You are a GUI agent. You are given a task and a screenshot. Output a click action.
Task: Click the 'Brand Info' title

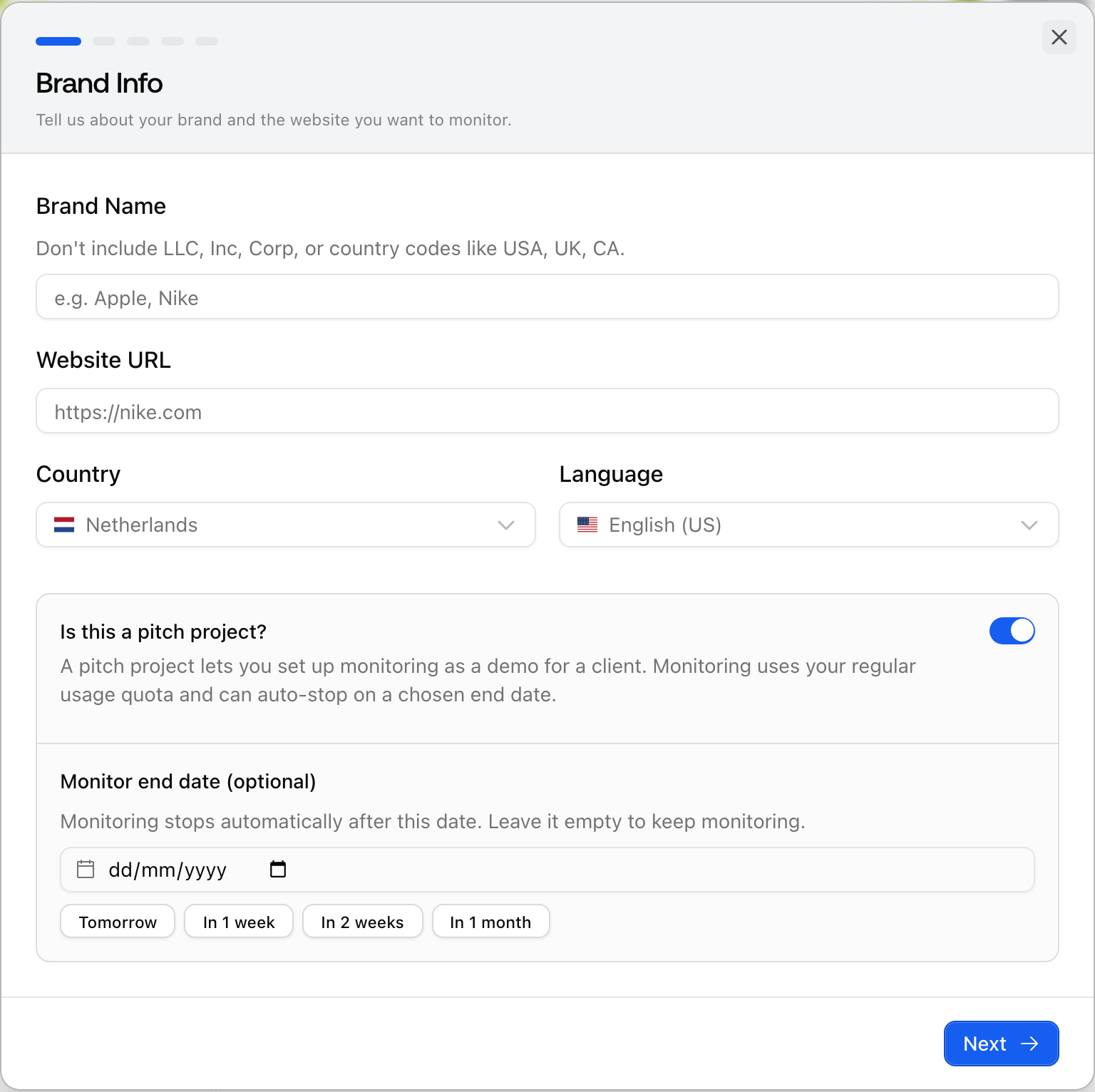[x=99, y=83]
